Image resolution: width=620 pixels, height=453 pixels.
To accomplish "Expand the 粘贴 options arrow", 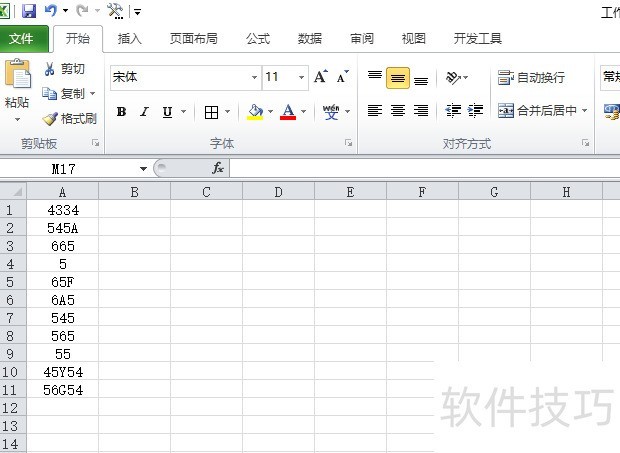I will [x=17, y=119].
